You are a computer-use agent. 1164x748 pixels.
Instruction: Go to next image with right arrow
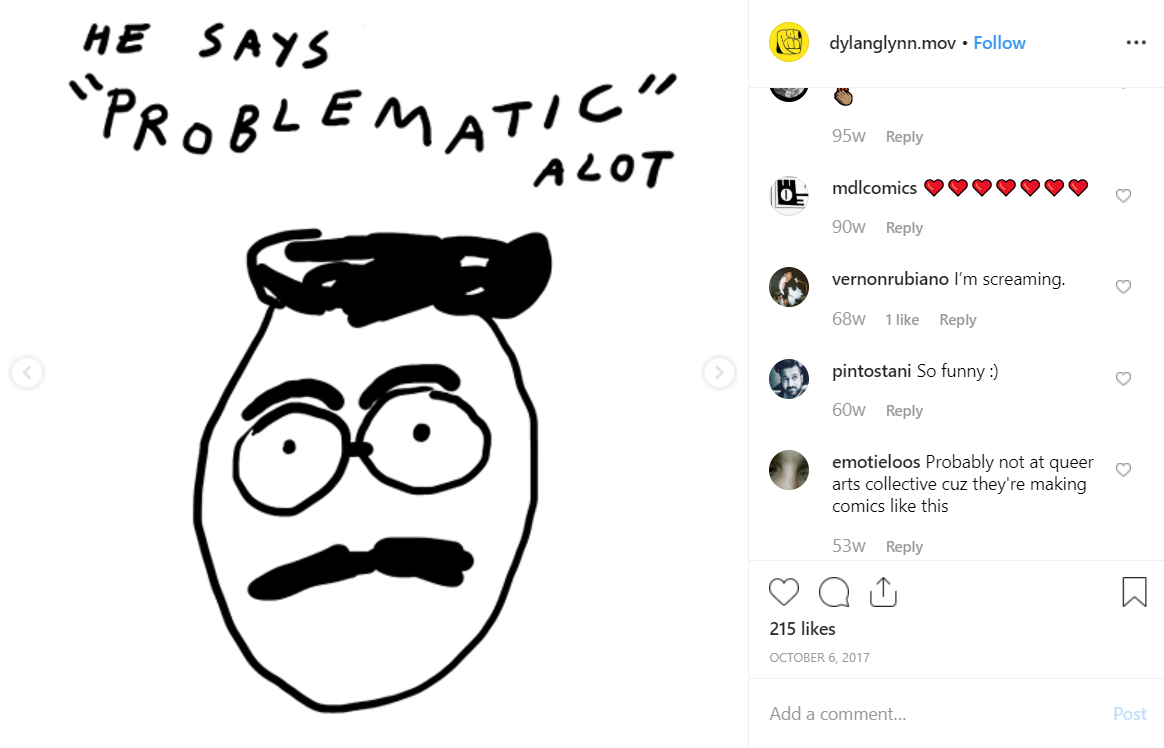pyautogui.click(x=719, y=373)
